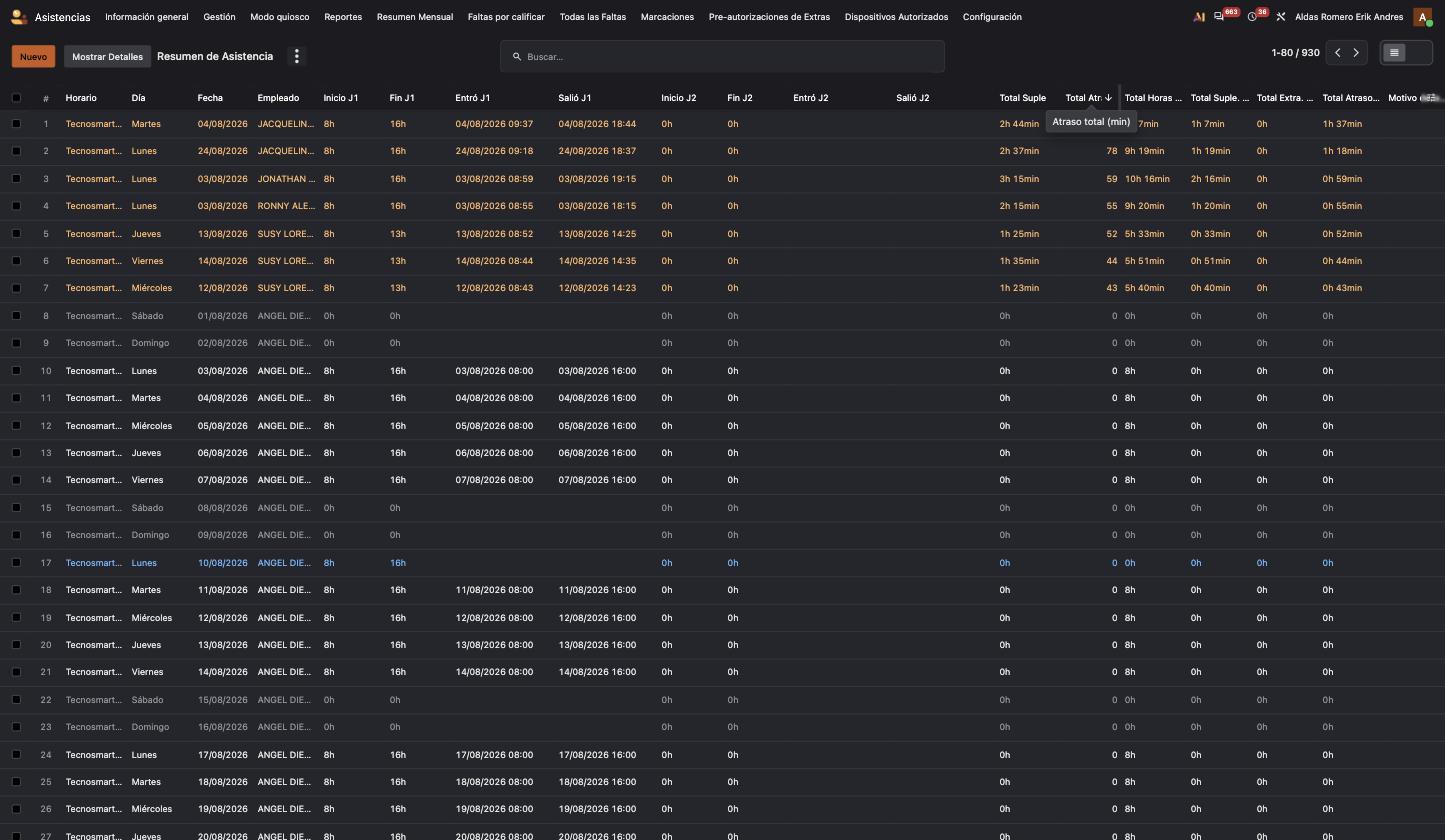Click the search magnifier icon
Viewport: 1445px width, 840px height.
(x=517, y=57)
